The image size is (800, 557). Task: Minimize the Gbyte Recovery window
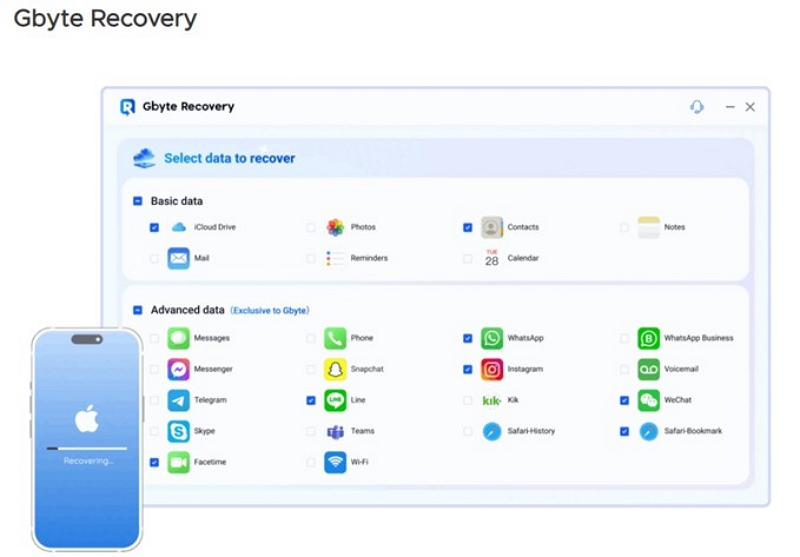(x=730, y=107)
